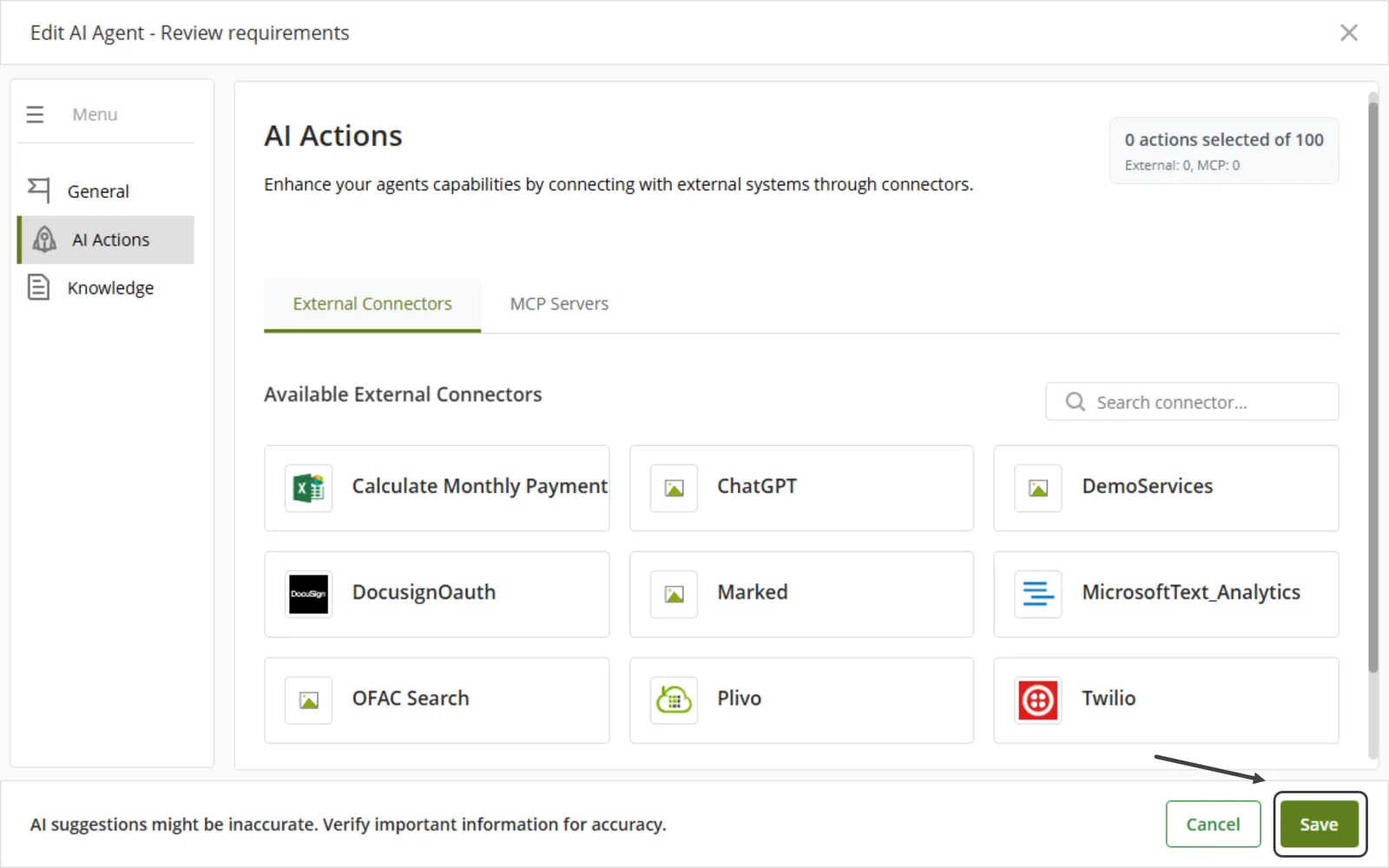Select the DocusignOauth connector card
Image resolution: width=1389 pixels, height=868 pixels.
pos(437,594)
